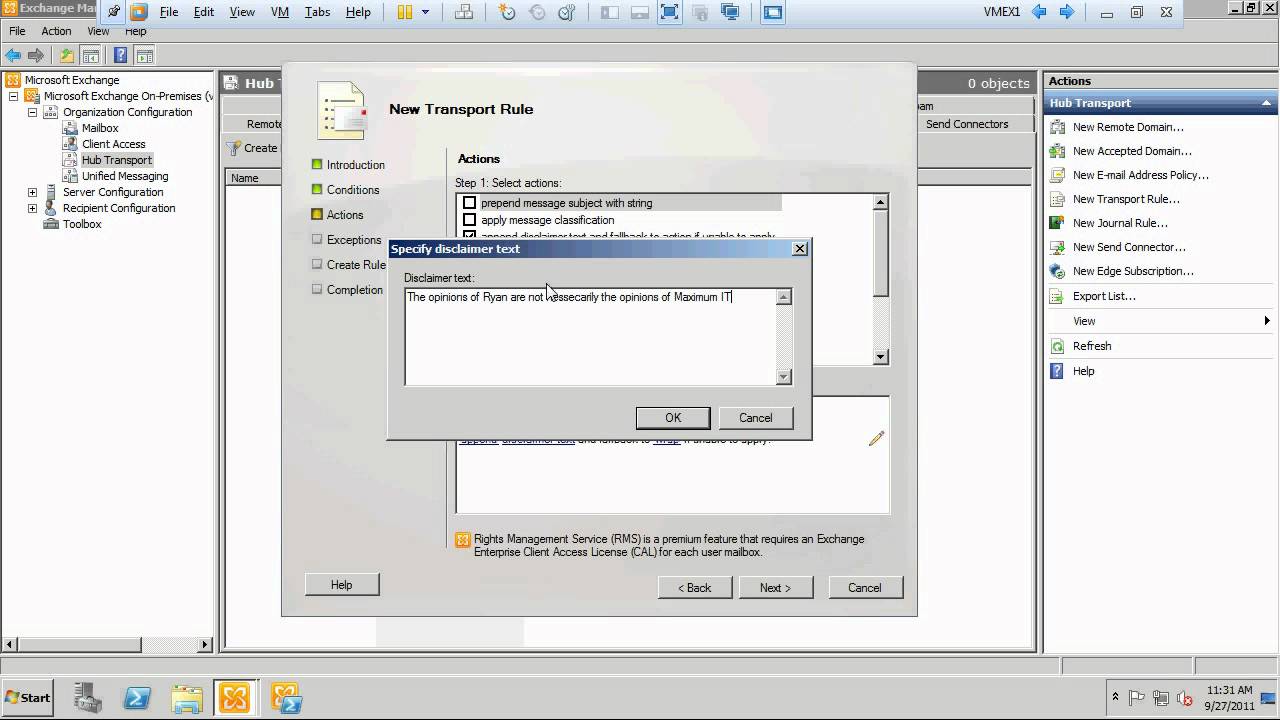Screen dimensions: 1280x720
Task: Click the Send Ctrl+Alt+Del icon
Action: (464, 12)
